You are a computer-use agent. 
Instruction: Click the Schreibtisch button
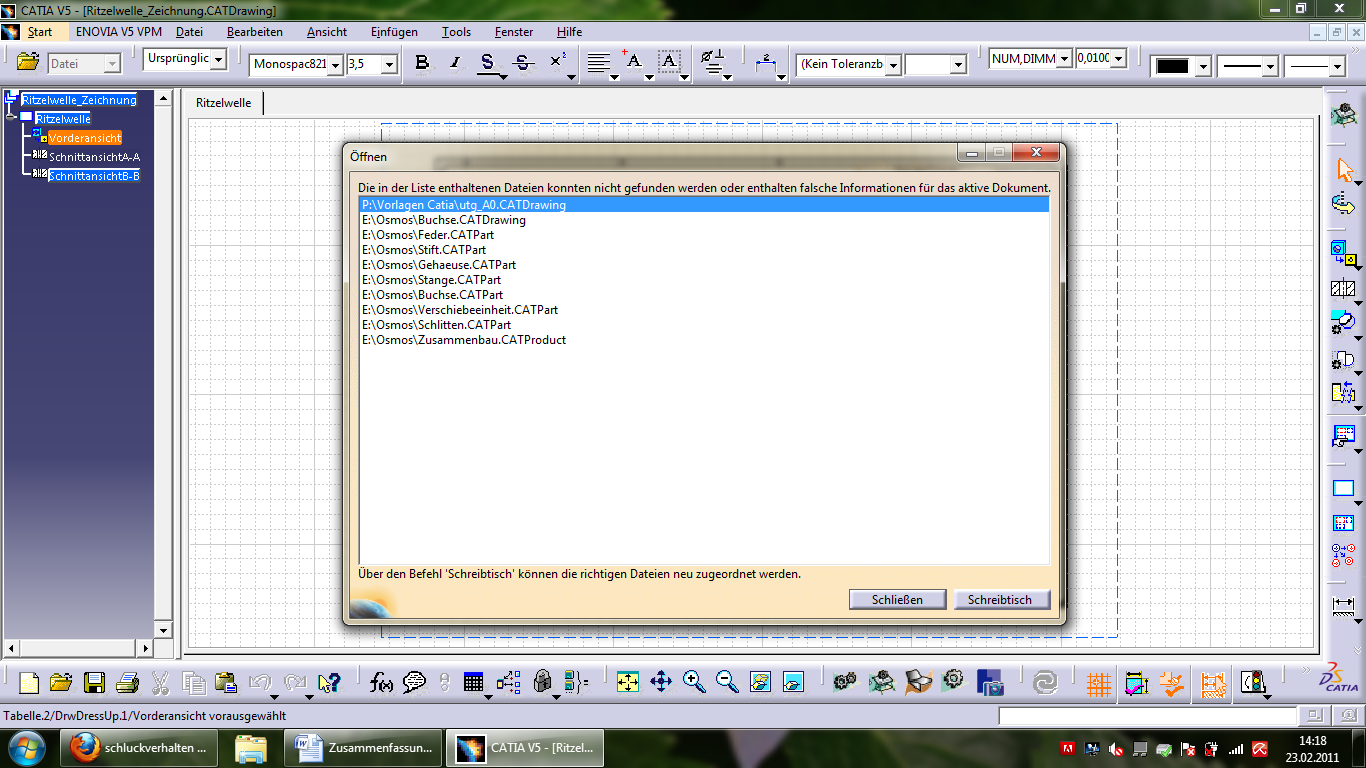1001,600
